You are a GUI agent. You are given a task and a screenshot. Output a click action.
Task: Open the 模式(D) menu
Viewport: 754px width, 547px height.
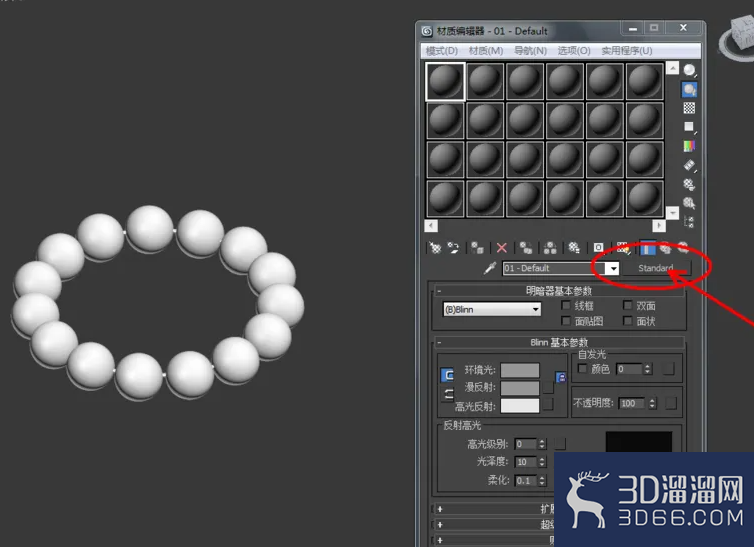(x=442, y=50)
